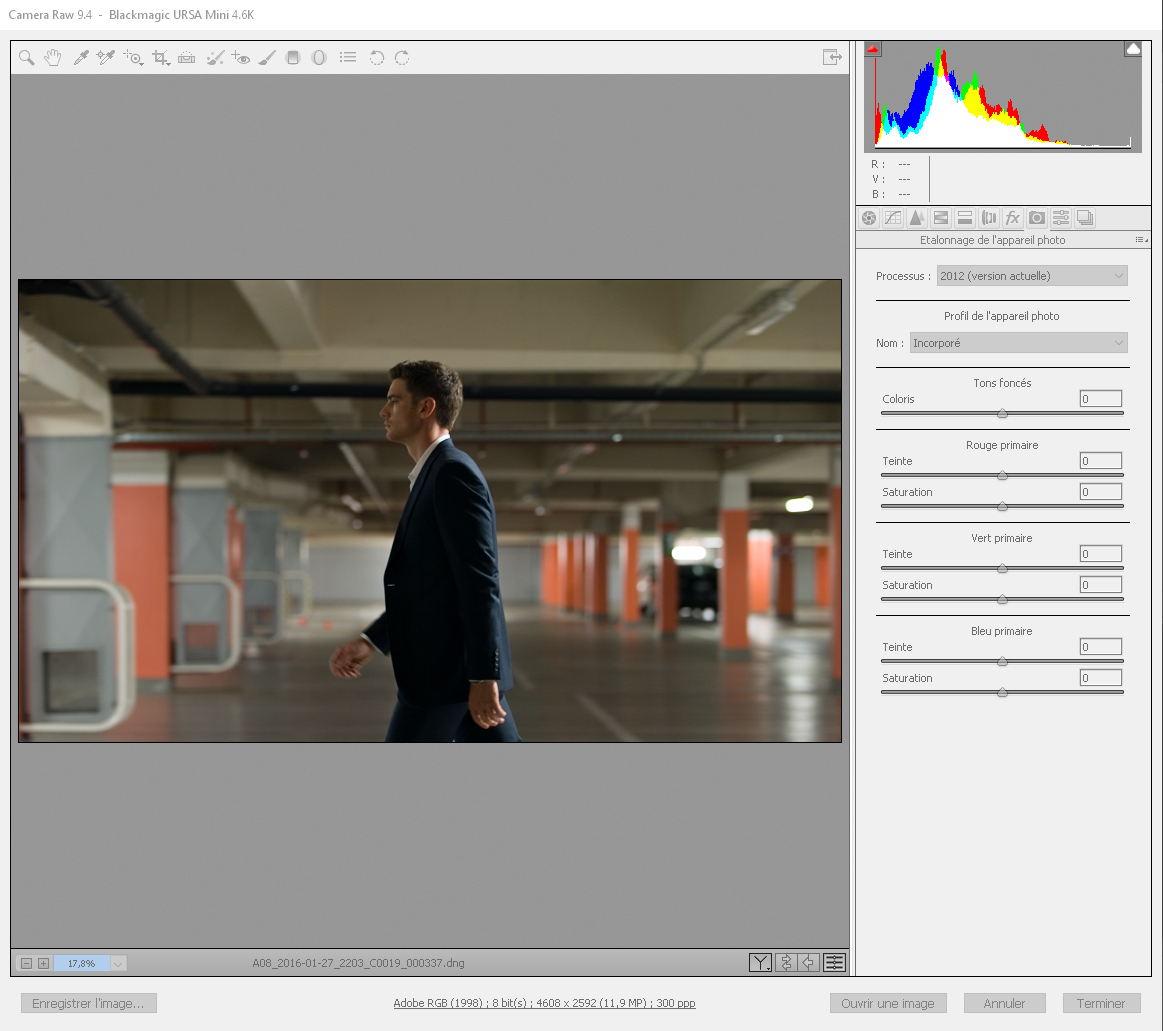Adjust the Bleu primaire Saturation slider
The height and width of the screenshot is (1031, 1163).
click(1002, 693)
